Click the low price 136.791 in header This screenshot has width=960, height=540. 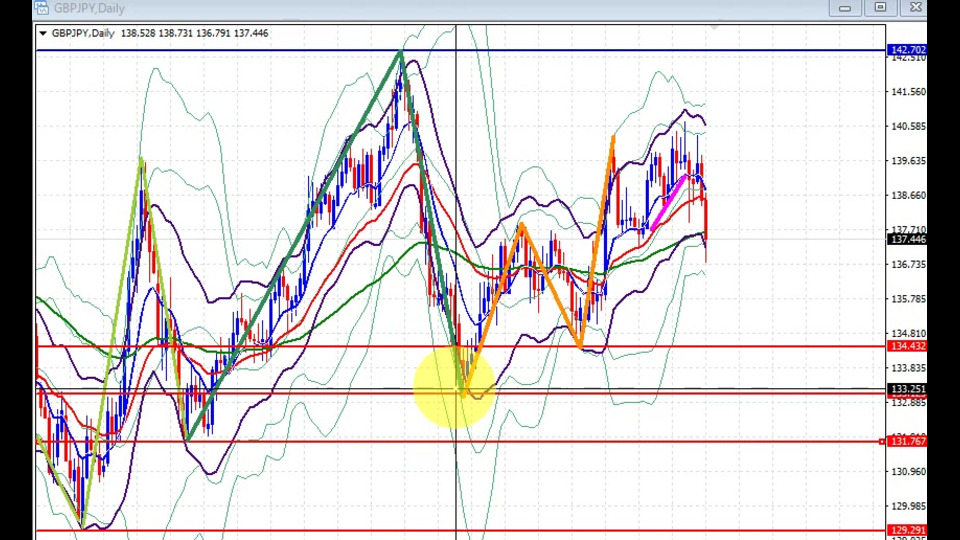tap(213, 33)
